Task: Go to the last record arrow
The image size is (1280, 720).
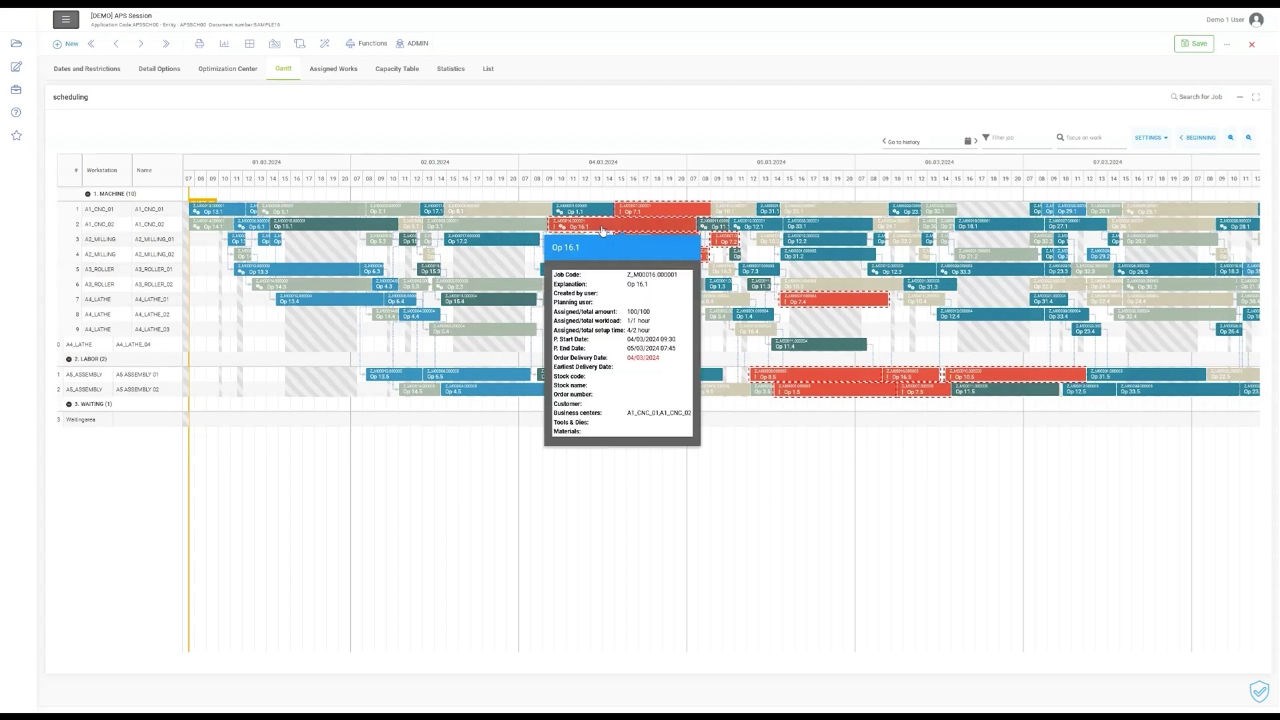Action: [166, 44]
